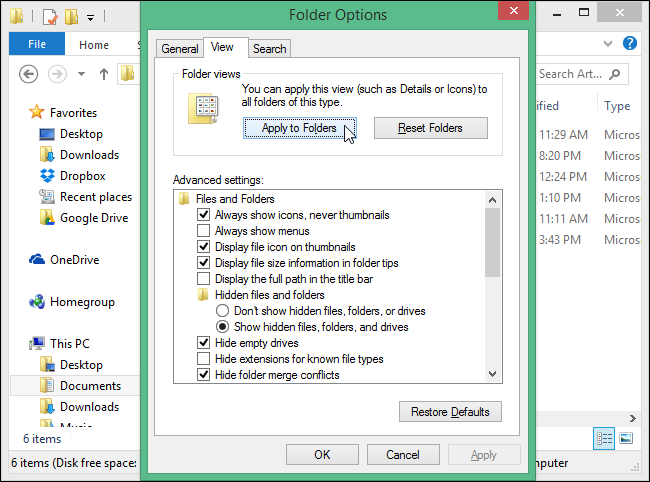650x482 pixels.
Task: Switch to the Search tab
Action: 270,48
